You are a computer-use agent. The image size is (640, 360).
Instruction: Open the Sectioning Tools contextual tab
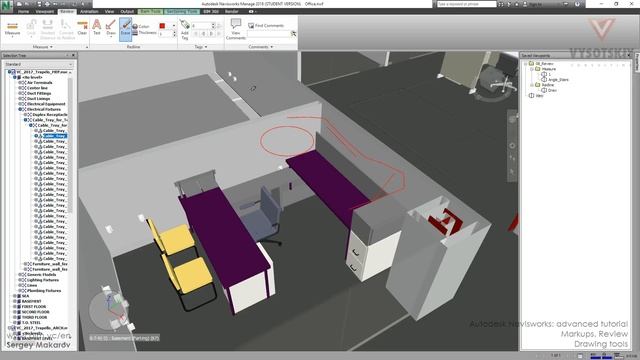click(182, 11)
